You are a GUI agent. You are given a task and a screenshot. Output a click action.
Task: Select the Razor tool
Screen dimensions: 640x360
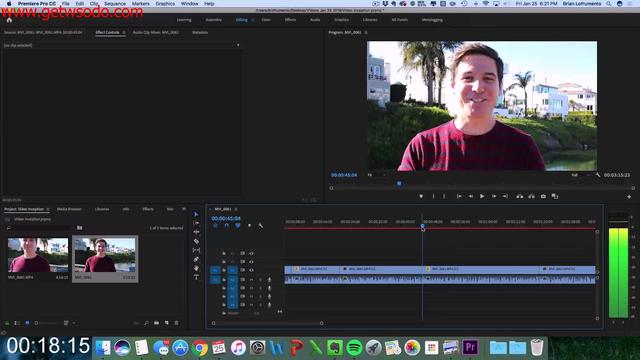[196, 241]
